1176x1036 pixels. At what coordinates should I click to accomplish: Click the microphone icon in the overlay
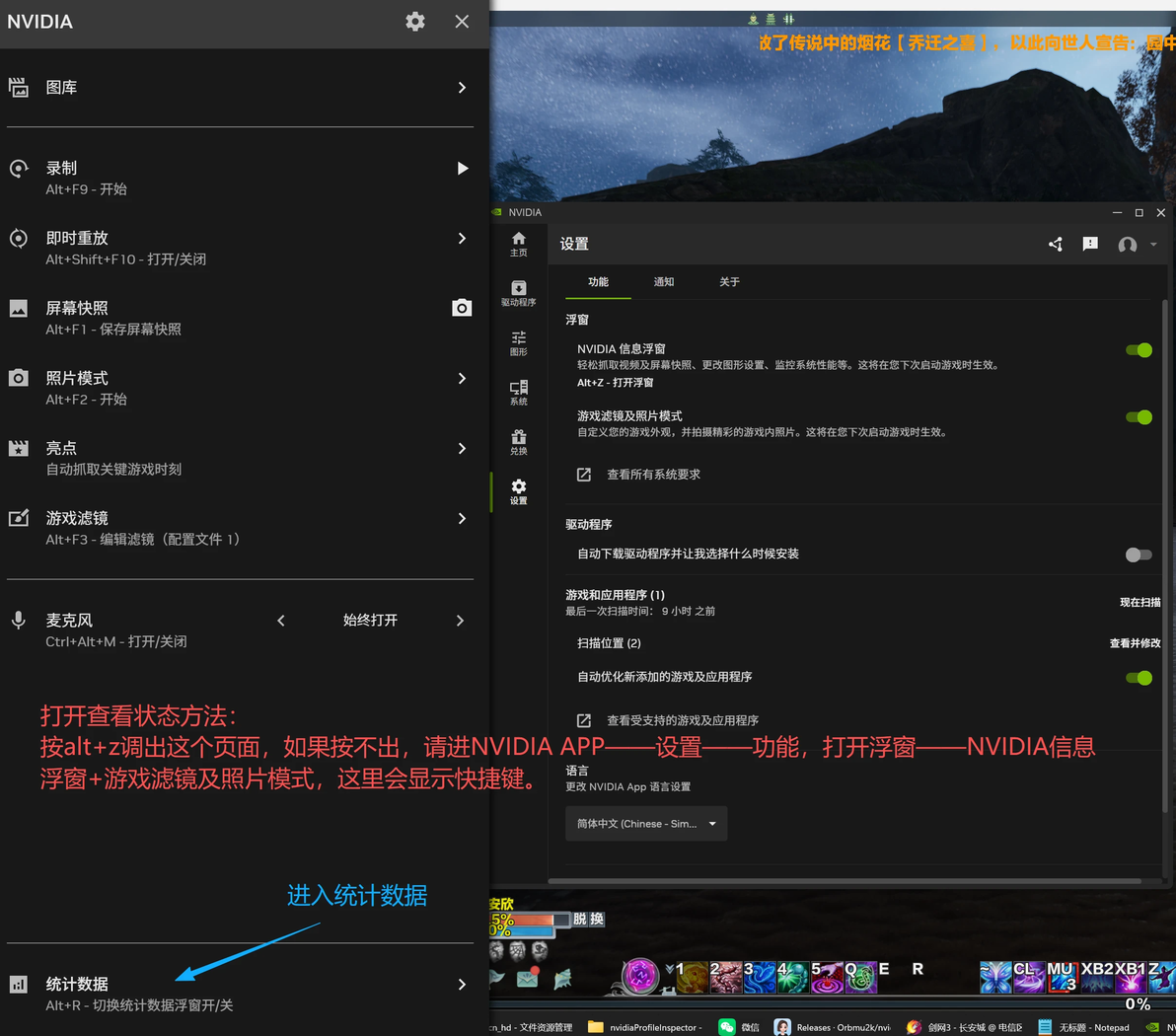click(19, 621)
